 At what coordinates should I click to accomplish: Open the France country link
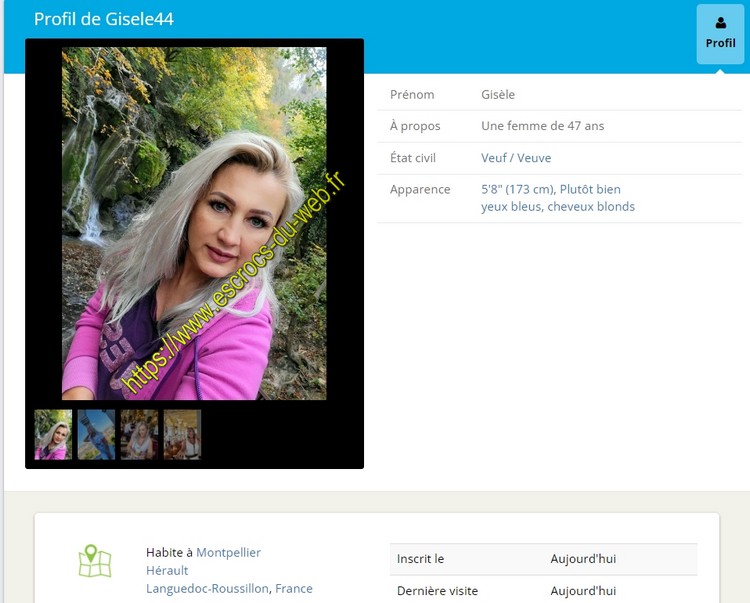294,589
